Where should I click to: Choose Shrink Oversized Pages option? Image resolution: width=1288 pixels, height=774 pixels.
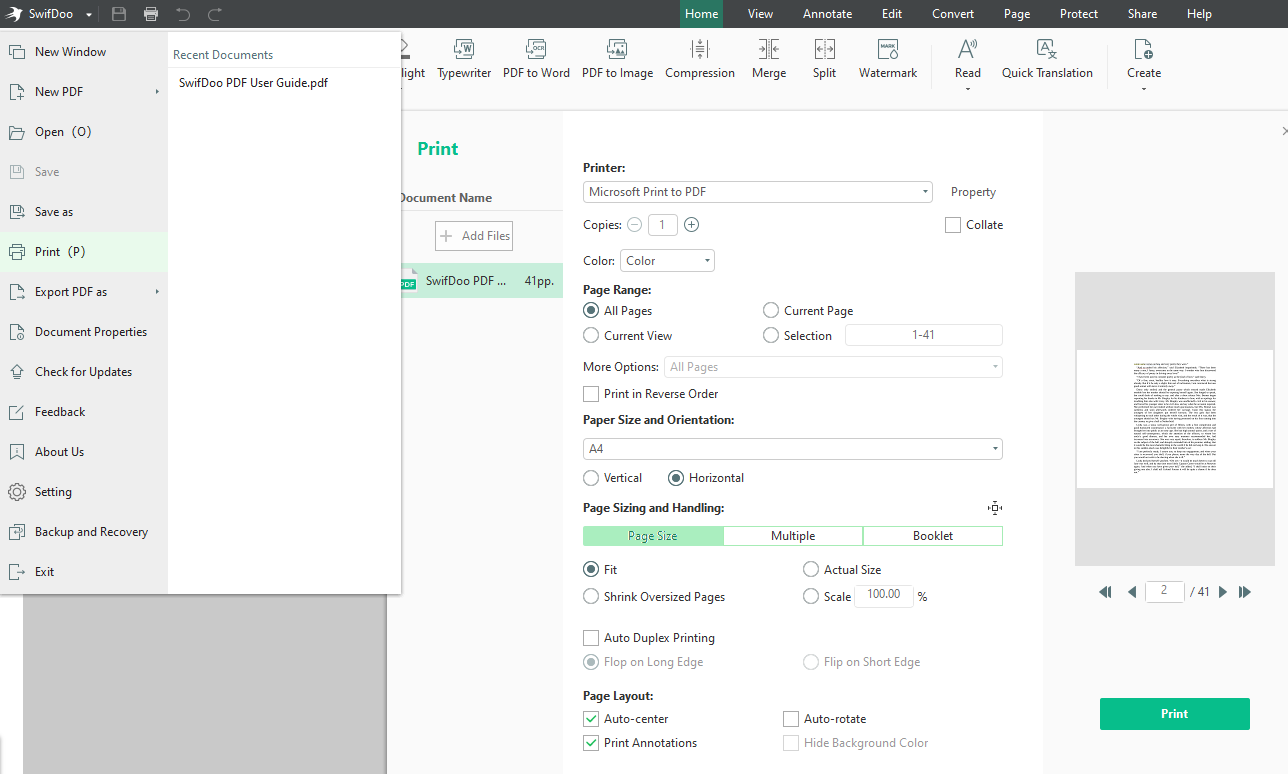tap(591, 597)
